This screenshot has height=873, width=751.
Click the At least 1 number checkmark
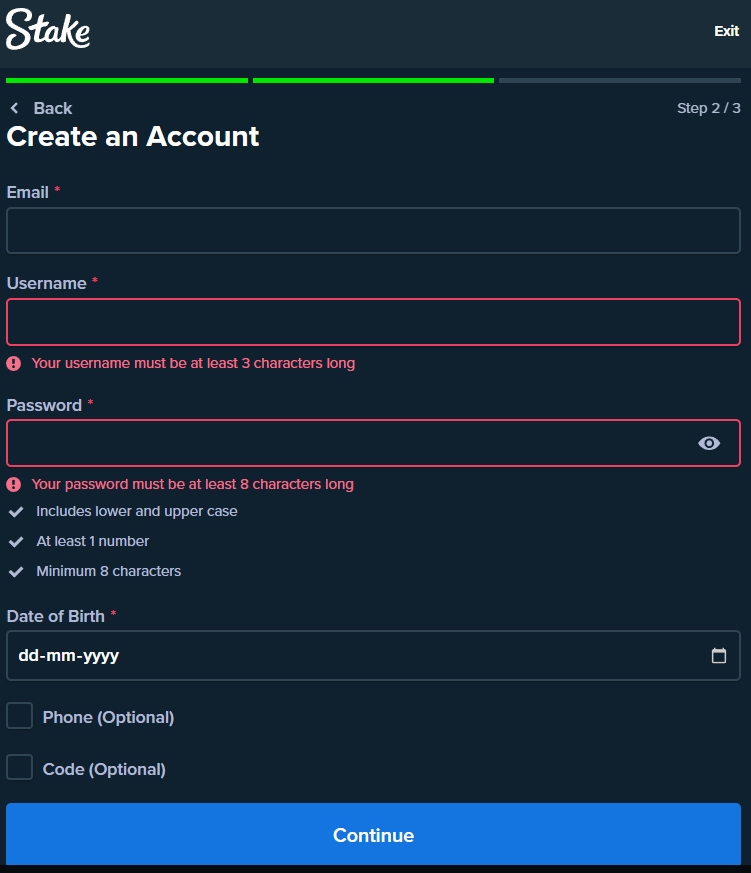16,541
